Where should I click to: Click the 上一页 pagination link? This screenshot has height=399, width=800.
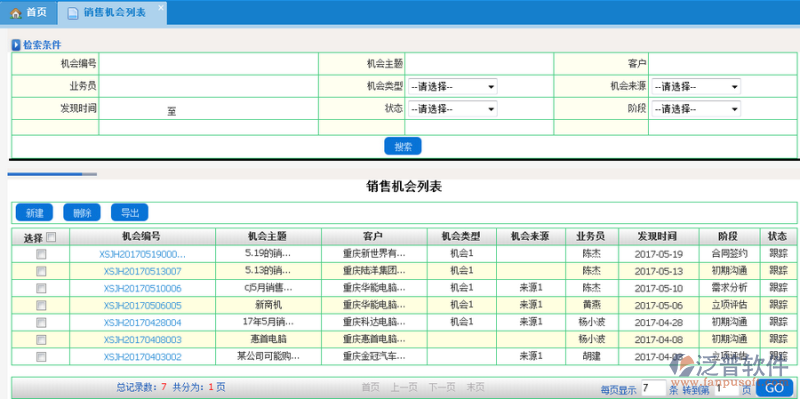pyautogui.click(x=404, y=387)
